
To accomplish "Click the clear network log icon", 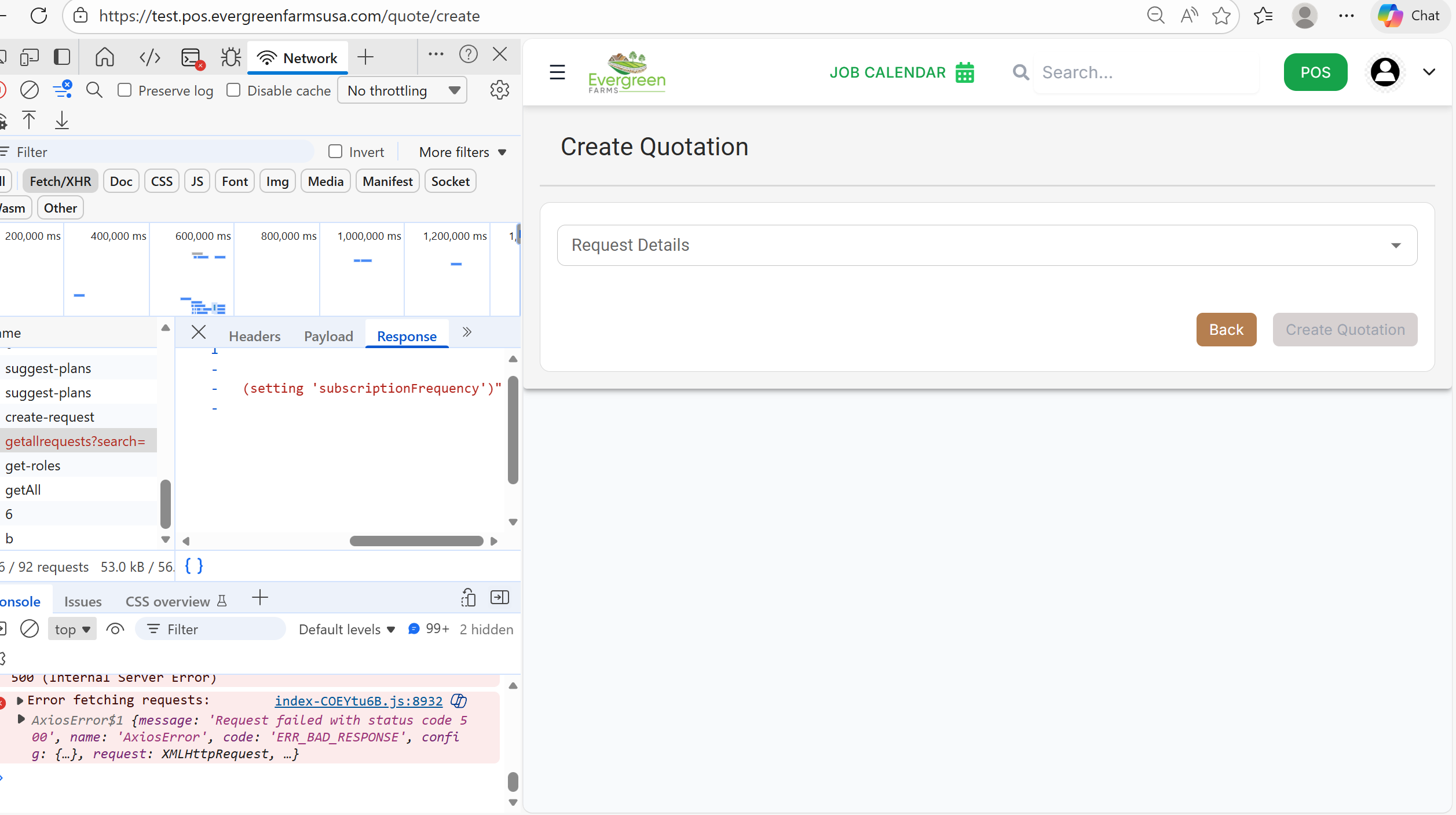I will point(30,90).
